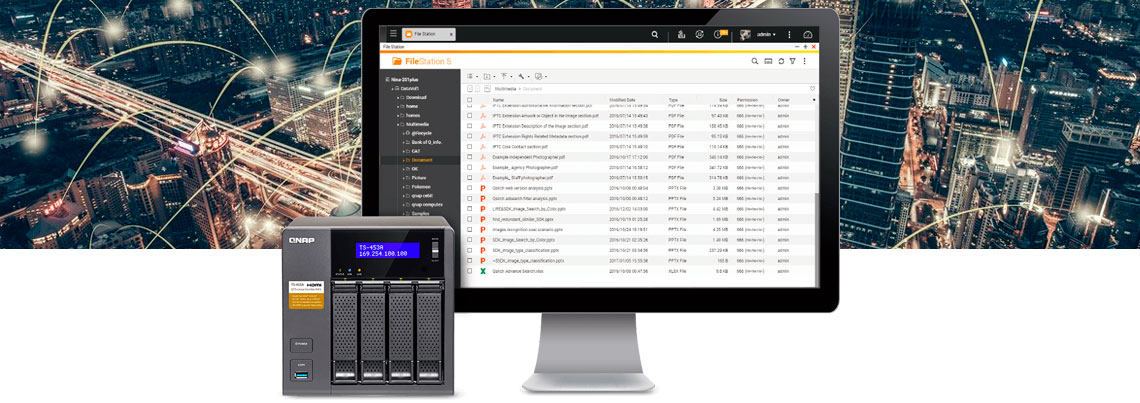Go forward using the right navigation arrow

[x=478, y=88]
